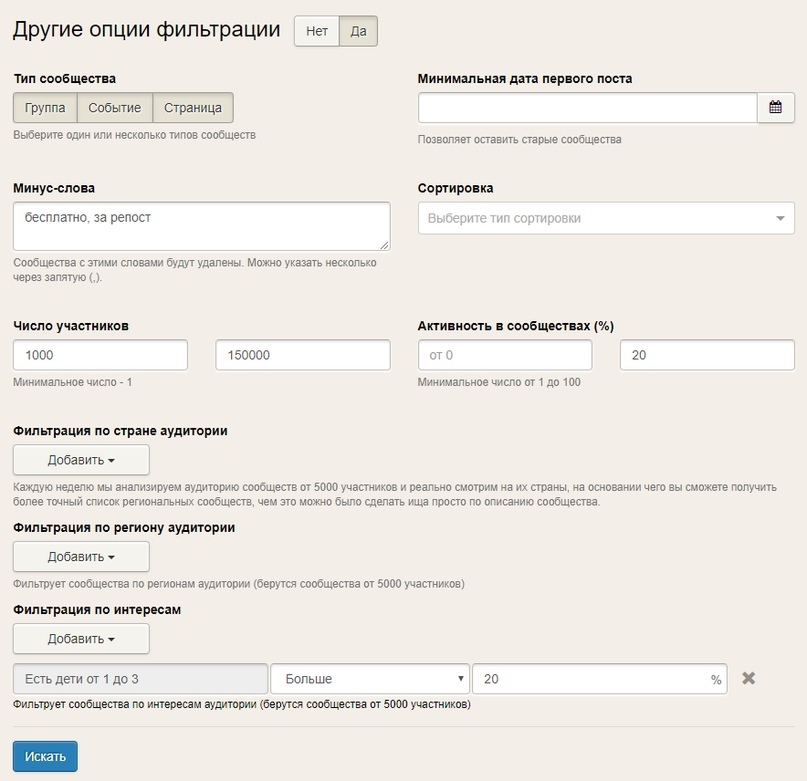Screen dimensions: 807x781
Task: Toggle the Страница community type
Action: click(x=193, y=108)
